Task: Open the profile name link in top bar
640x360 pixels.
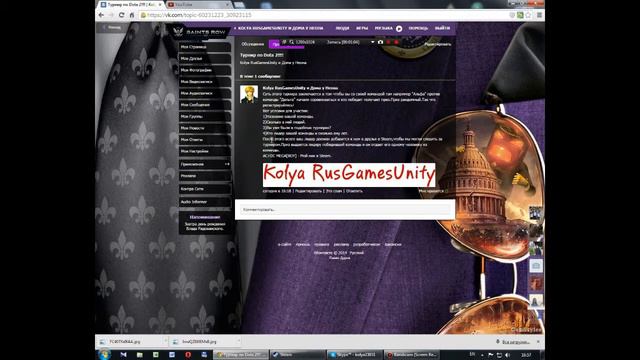Action: 281,28
